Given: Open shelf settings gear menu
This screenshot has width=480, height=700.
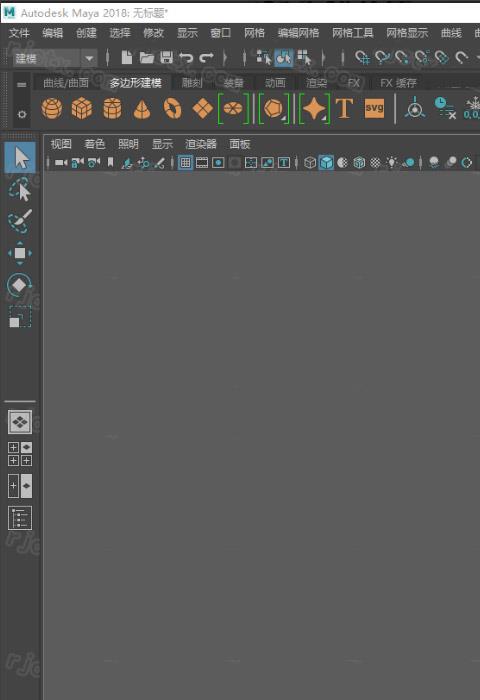Looking at the screenshot, I should point(21,114).
